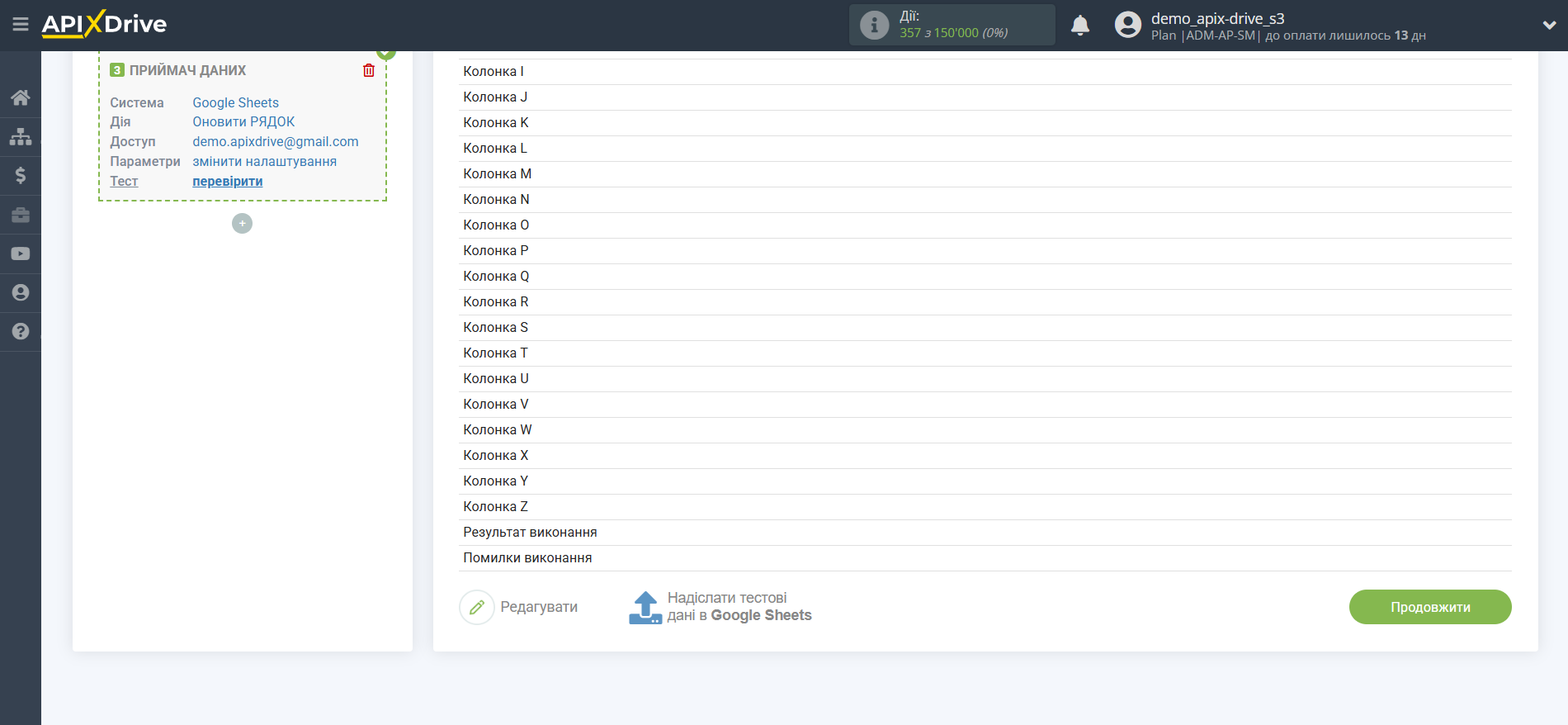
Task: Click the 'перевірити' test link
Action: [x=228, y=181]
